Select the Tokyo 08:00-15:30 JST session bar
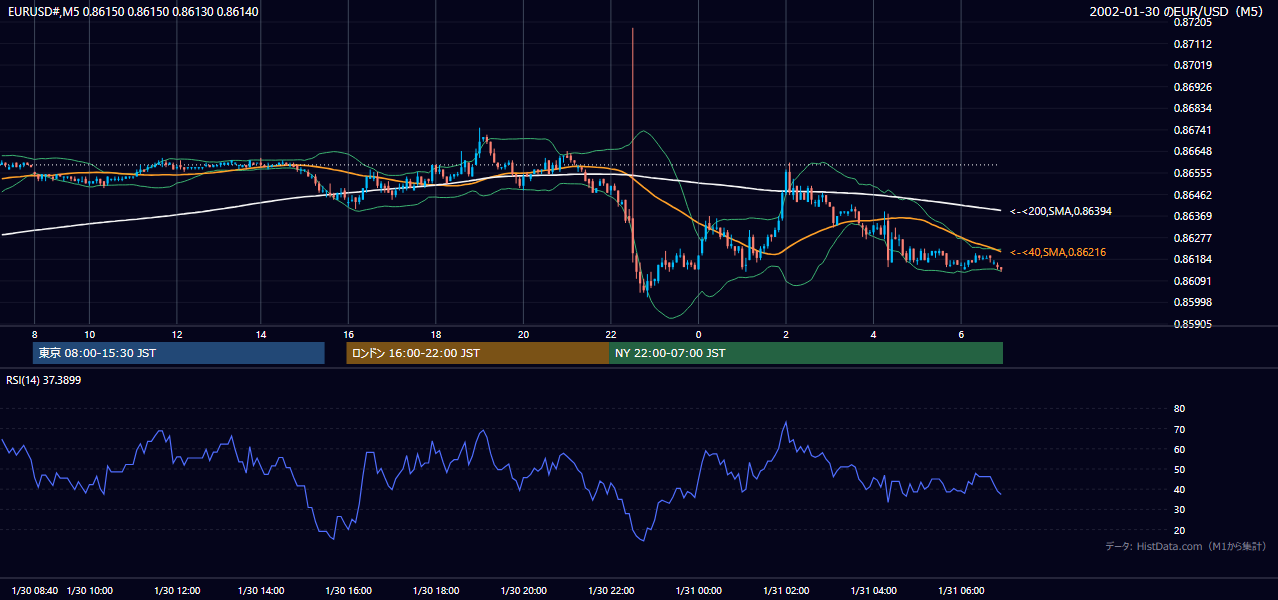The height and width of the screenshot is (600, 1278). click(179, 353)
